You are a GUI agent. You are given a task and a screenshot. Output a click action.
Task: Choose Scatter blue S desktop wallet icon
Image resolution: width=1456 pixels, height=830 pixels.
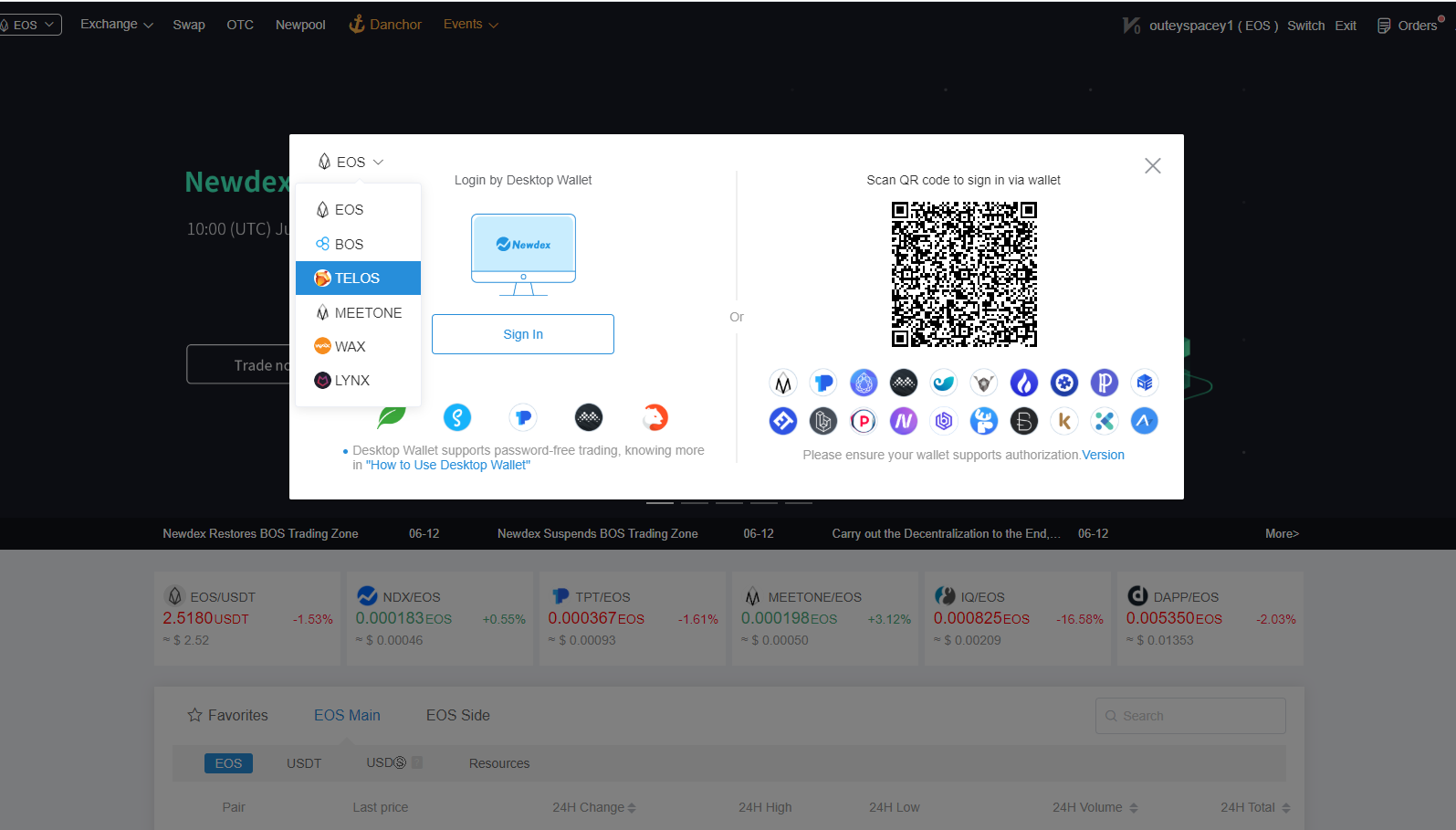click(x=457, y=417)
